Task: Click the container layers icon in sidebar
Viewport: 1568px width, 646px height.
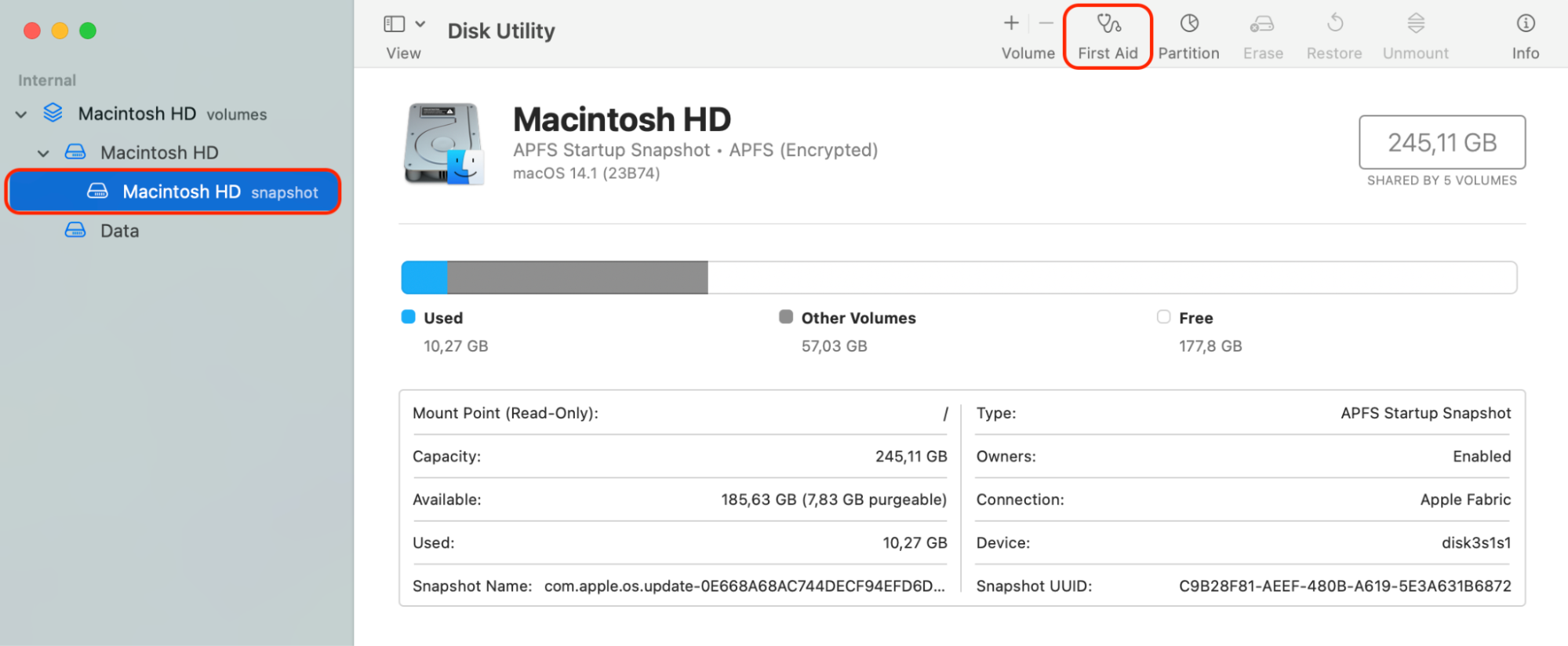Action: point(53,113)
